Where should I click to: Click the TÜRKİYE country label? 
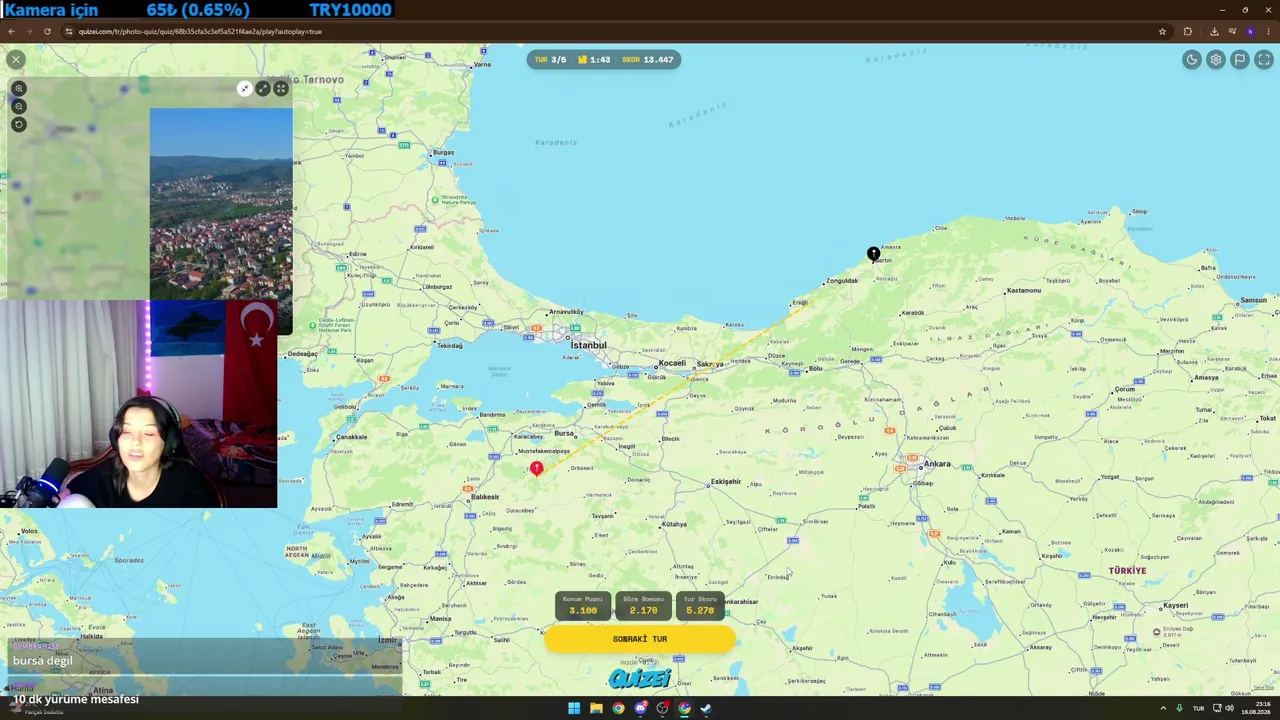[1127, 570]
